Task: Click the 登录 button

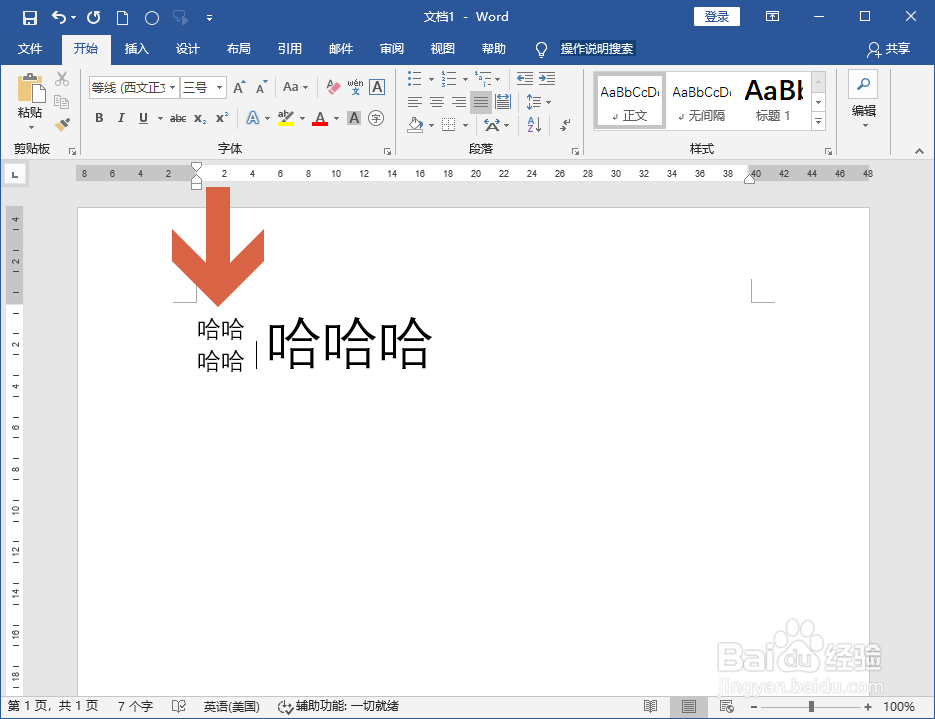Action: [x=716, y=16]
